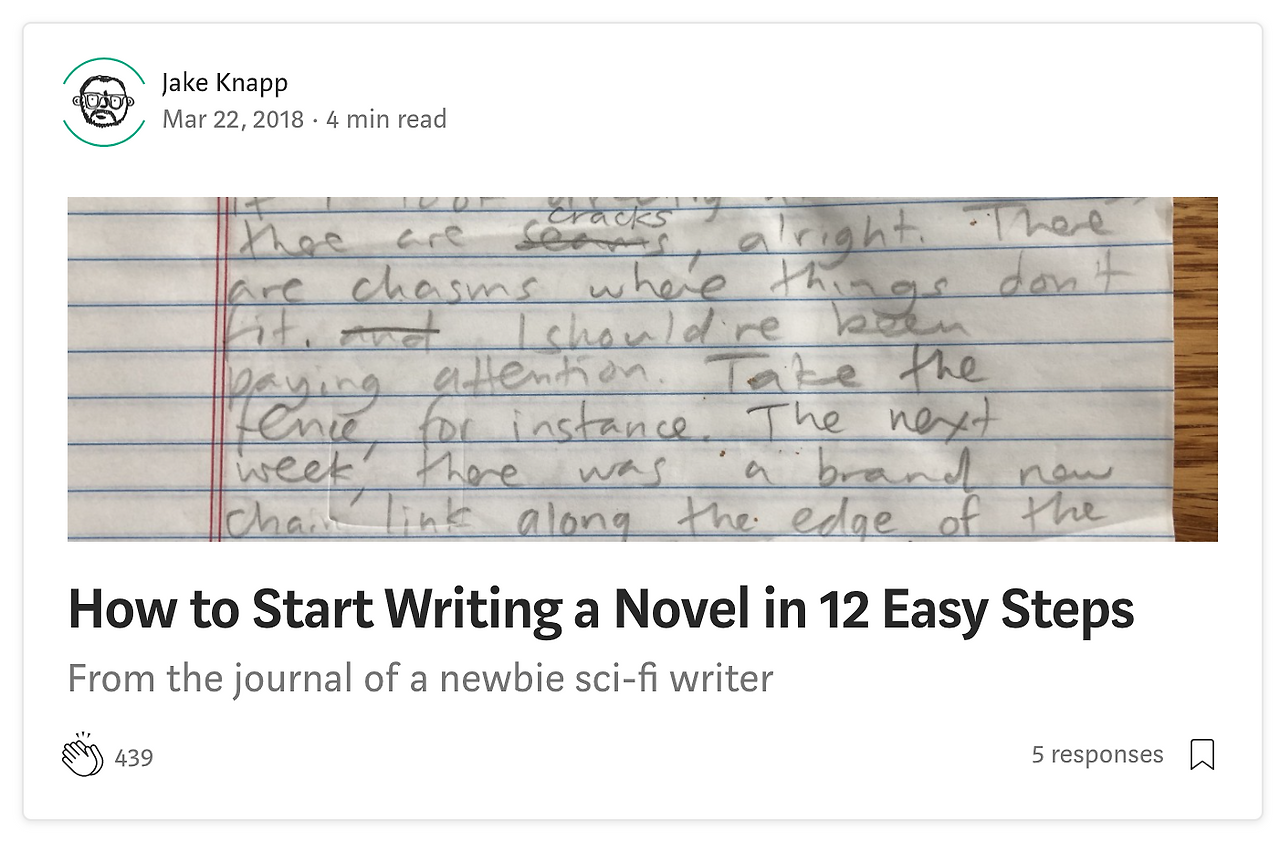Open the story via its headline
The width and height of the screenshot is (1280, 841).
(601, 610)
